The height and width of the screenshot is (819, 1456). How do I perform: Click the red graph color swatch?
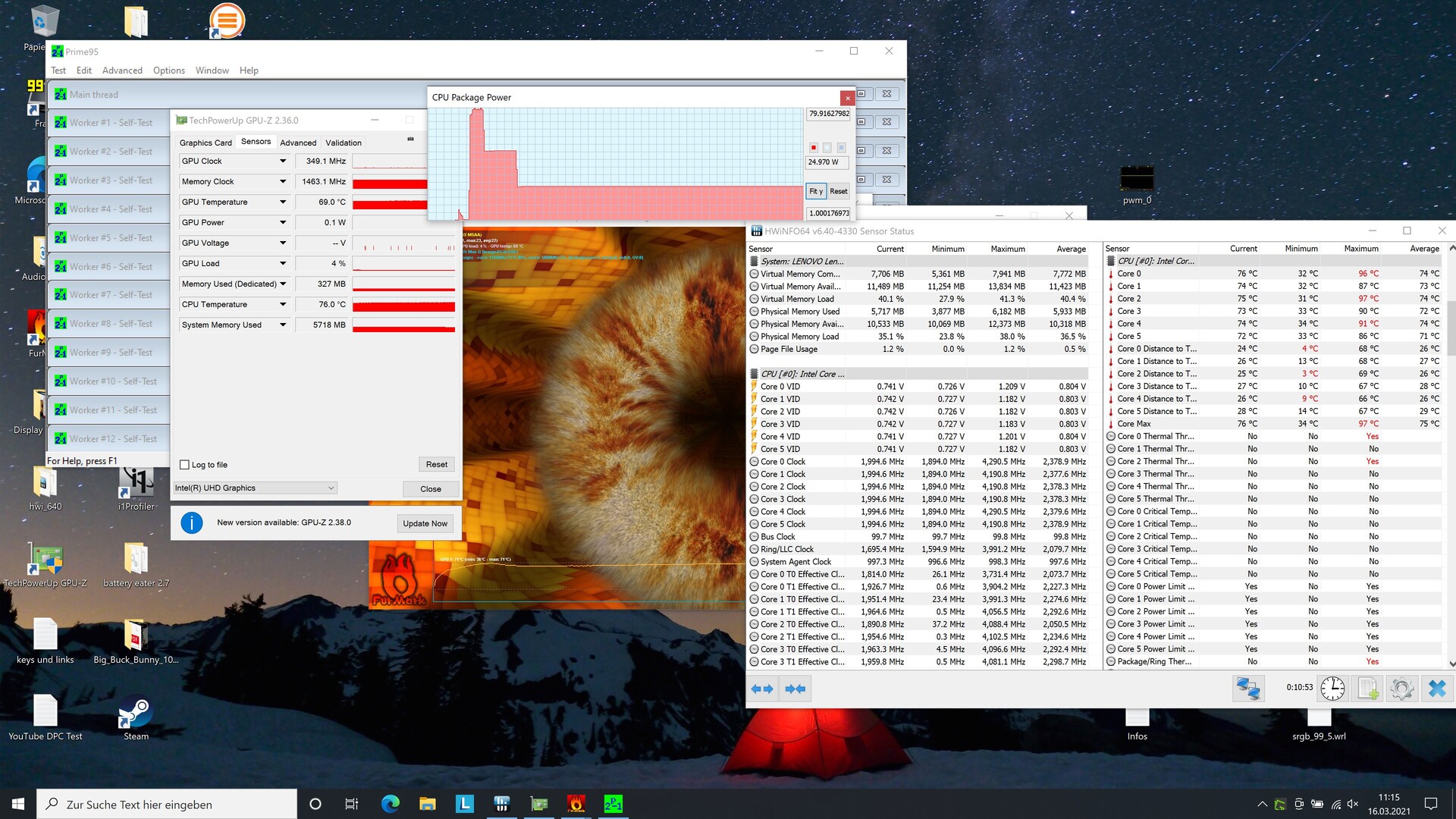[814, 148]
